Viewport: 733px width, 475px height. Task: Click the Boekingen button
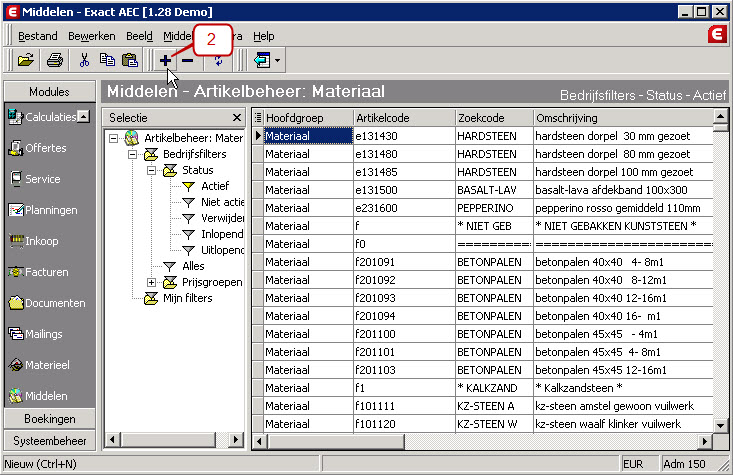tap(50, 419)
